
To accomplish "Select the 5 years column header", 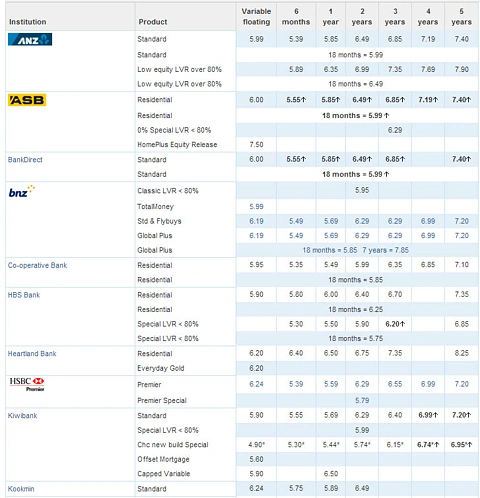I will [x=461, y=17].
